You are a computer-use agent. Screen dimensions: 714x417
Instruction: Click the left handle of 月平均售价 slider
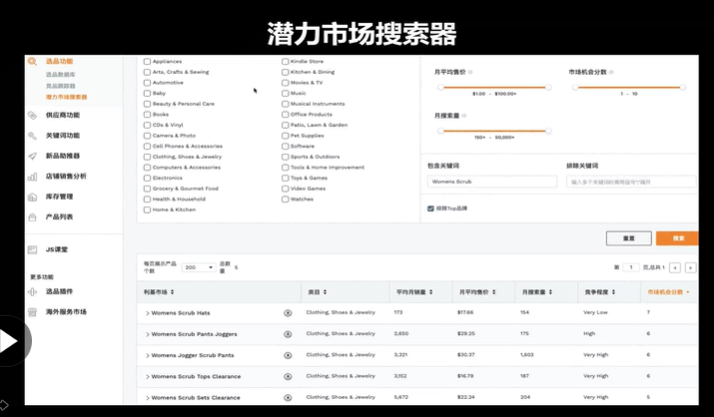tap(440, 87)
